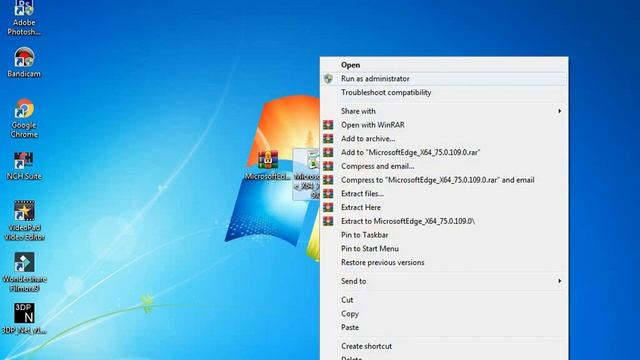The height and width of the screenshot is (360, 640).
Task: Select Add to archive...
Action: (444, 139)
